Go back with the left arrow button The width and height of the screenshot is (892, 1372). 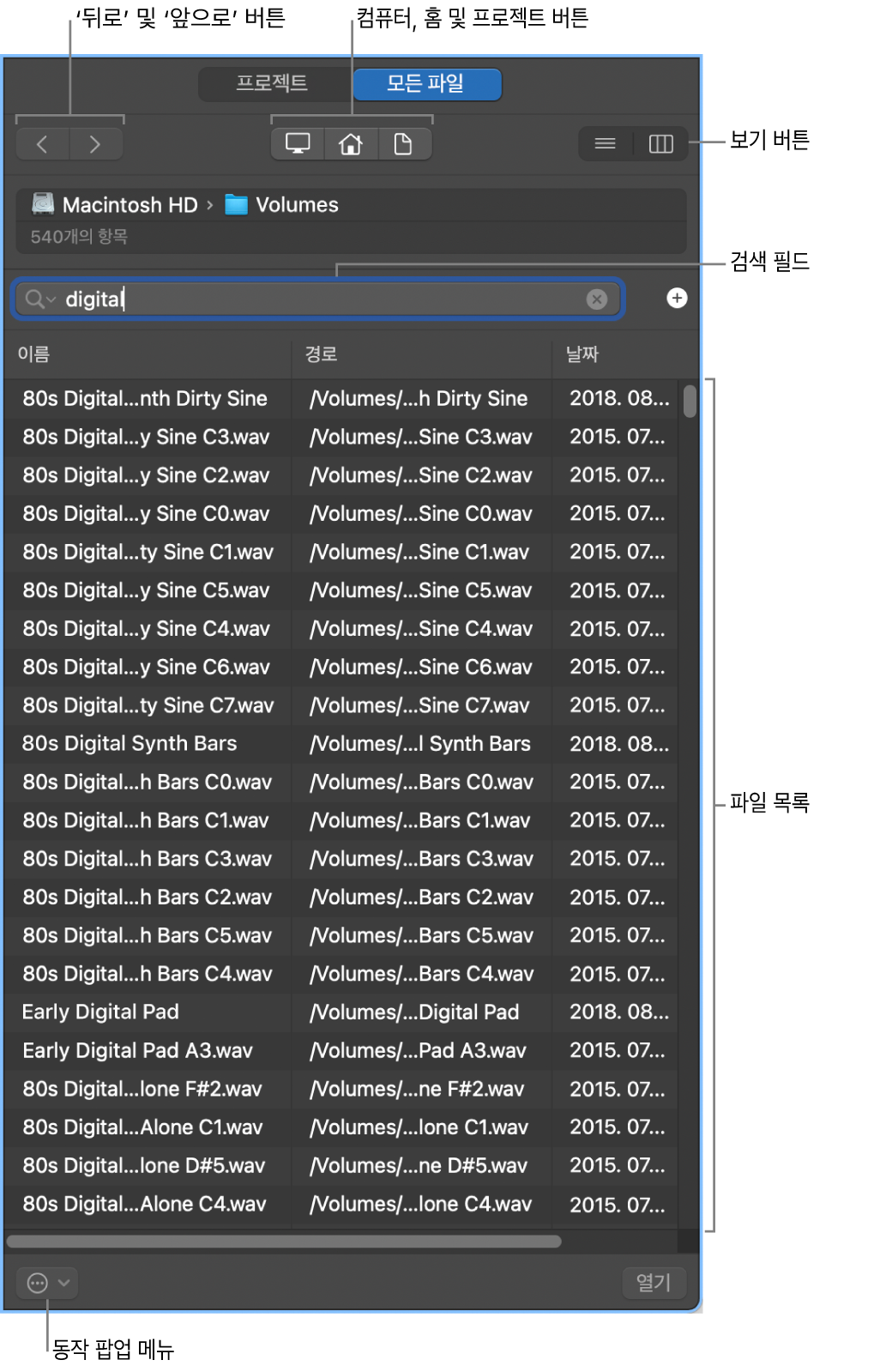(42, 144)
